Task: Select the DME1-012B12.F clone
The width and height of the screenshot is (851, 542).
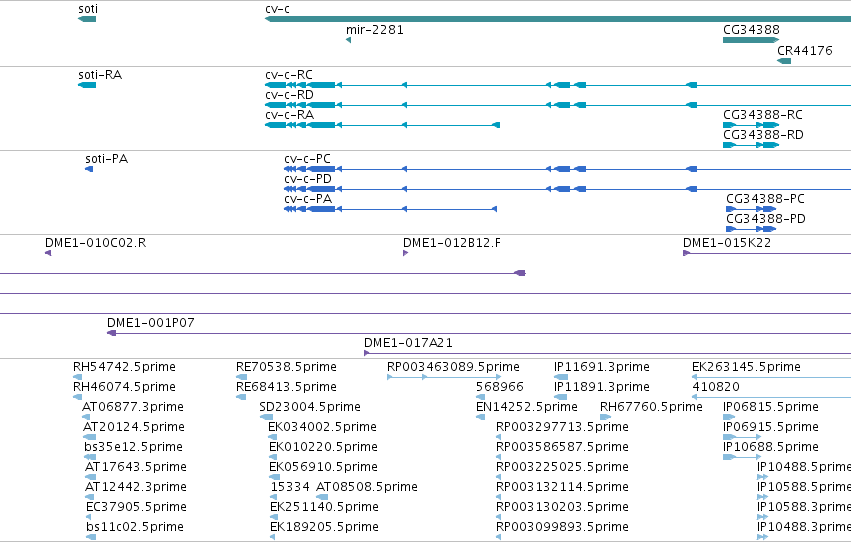Action: [405, 253]
